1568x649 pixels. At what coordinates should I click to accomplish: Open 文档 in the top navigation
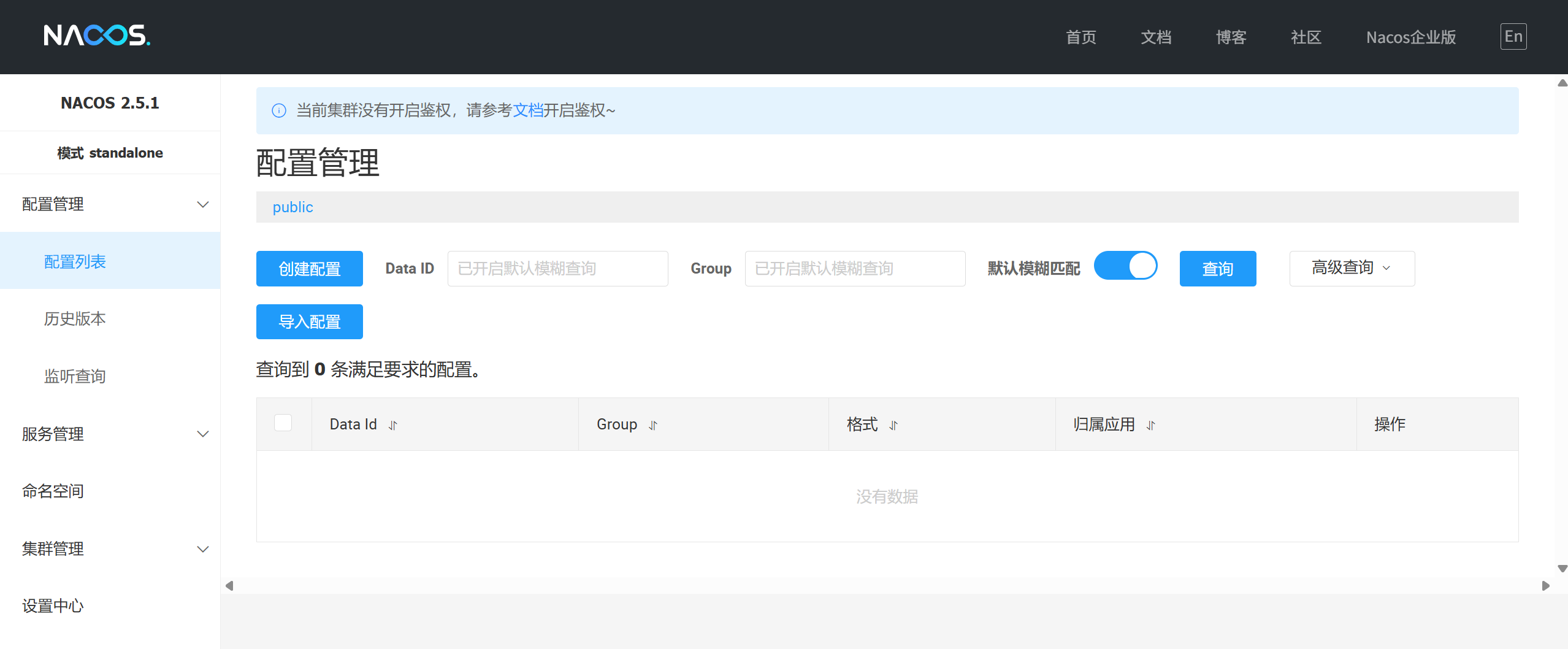(1156, 37)
